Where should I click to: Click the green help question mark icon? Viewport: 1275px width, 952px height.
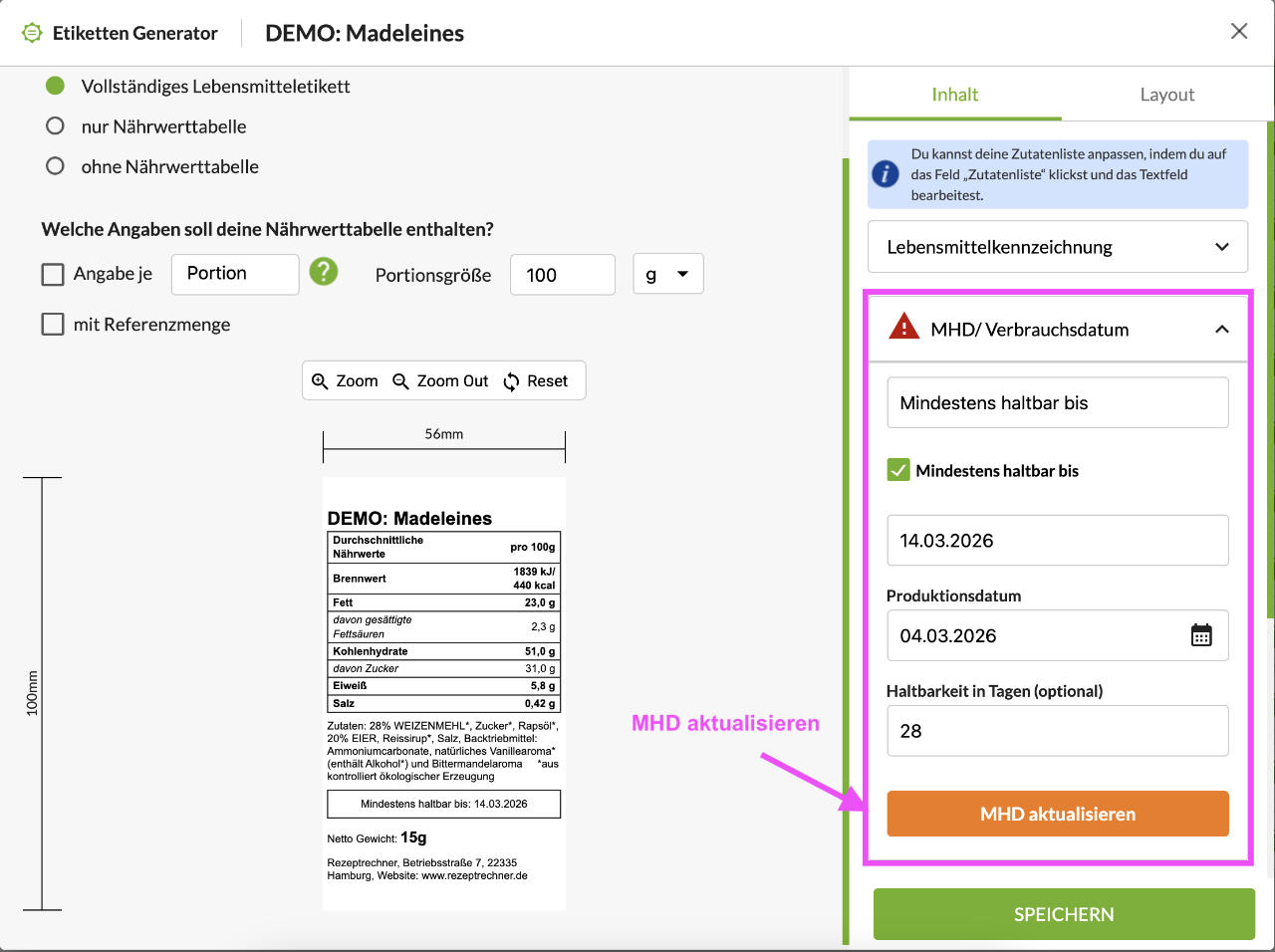(x=324, y=272)
